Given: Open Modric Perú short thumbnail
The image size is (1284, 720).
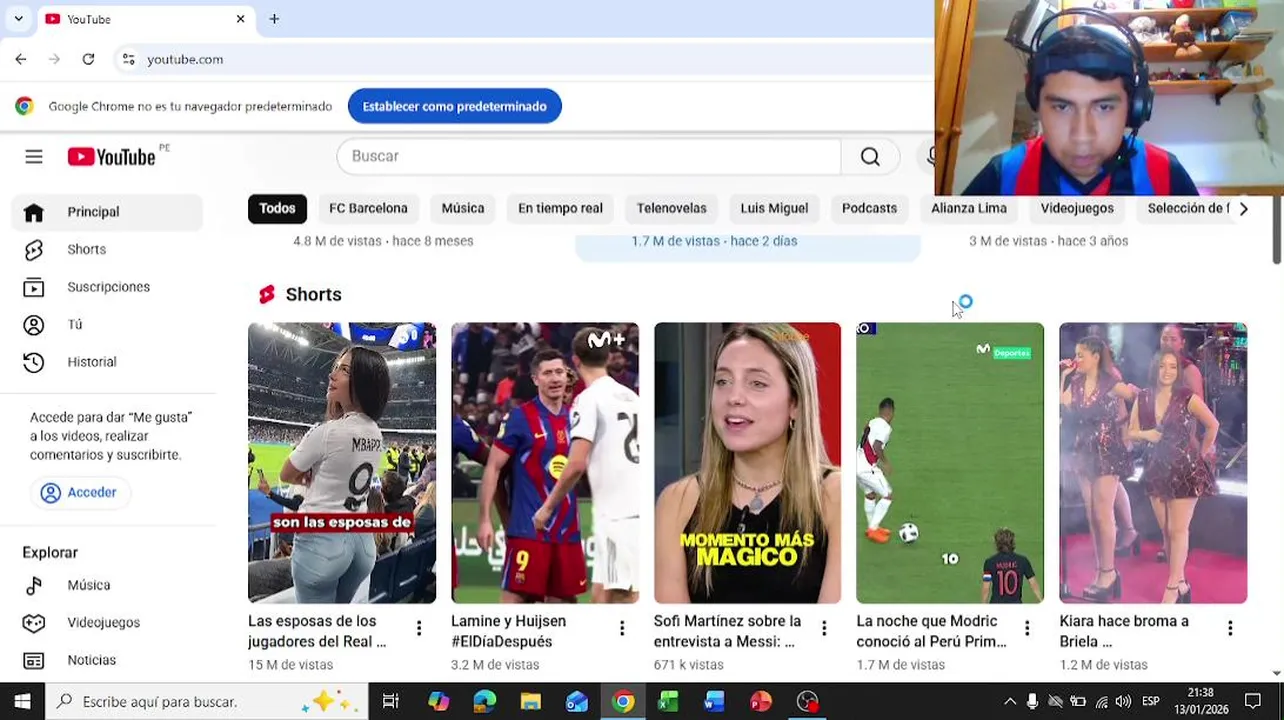Looking at the screenshot, I should point(950,463).
